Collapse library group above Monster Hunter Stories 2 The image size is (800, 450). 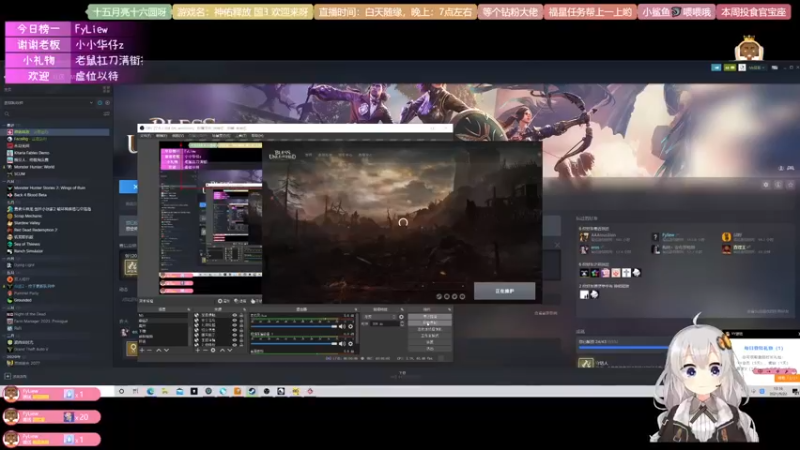coord(4,181)
